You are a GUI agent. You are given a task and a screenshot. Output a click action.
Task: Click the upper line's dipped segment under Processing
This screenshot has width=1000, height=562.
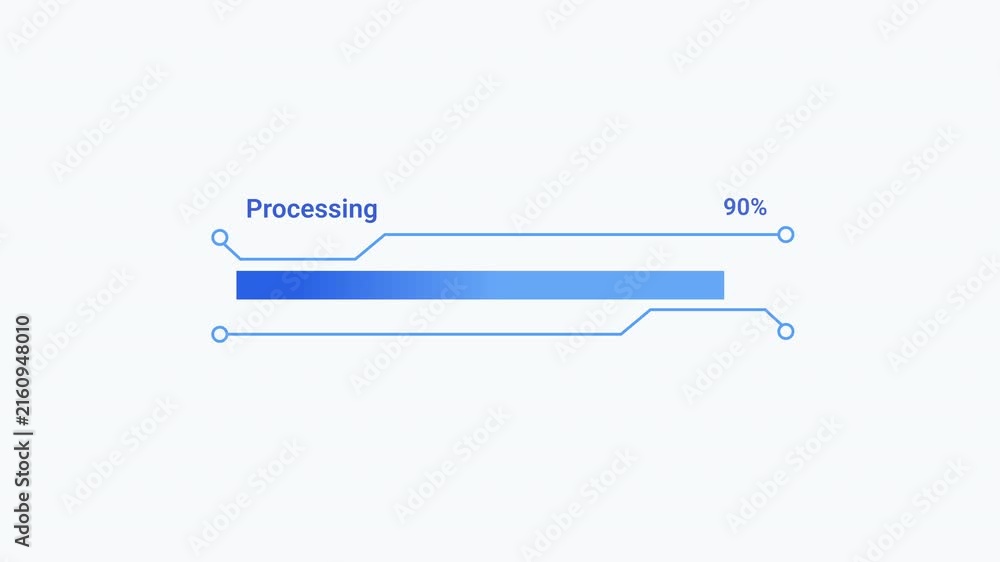click(298, 259)
